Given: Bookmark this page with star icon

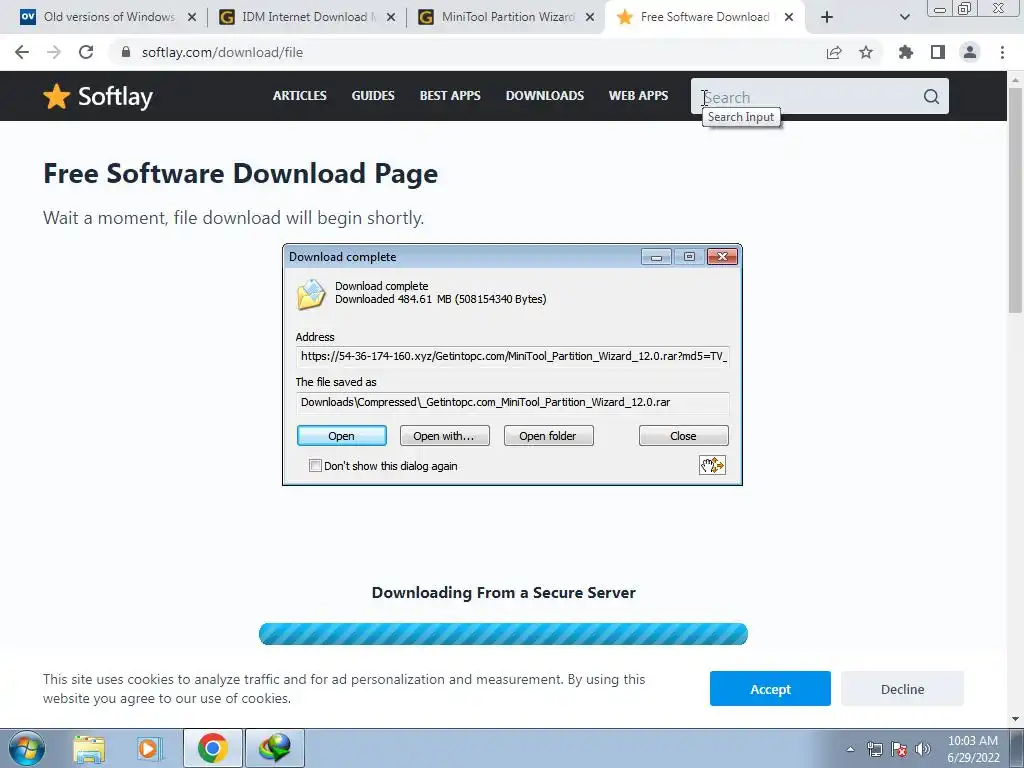Looking at the screenshot, I should (866, 52).
